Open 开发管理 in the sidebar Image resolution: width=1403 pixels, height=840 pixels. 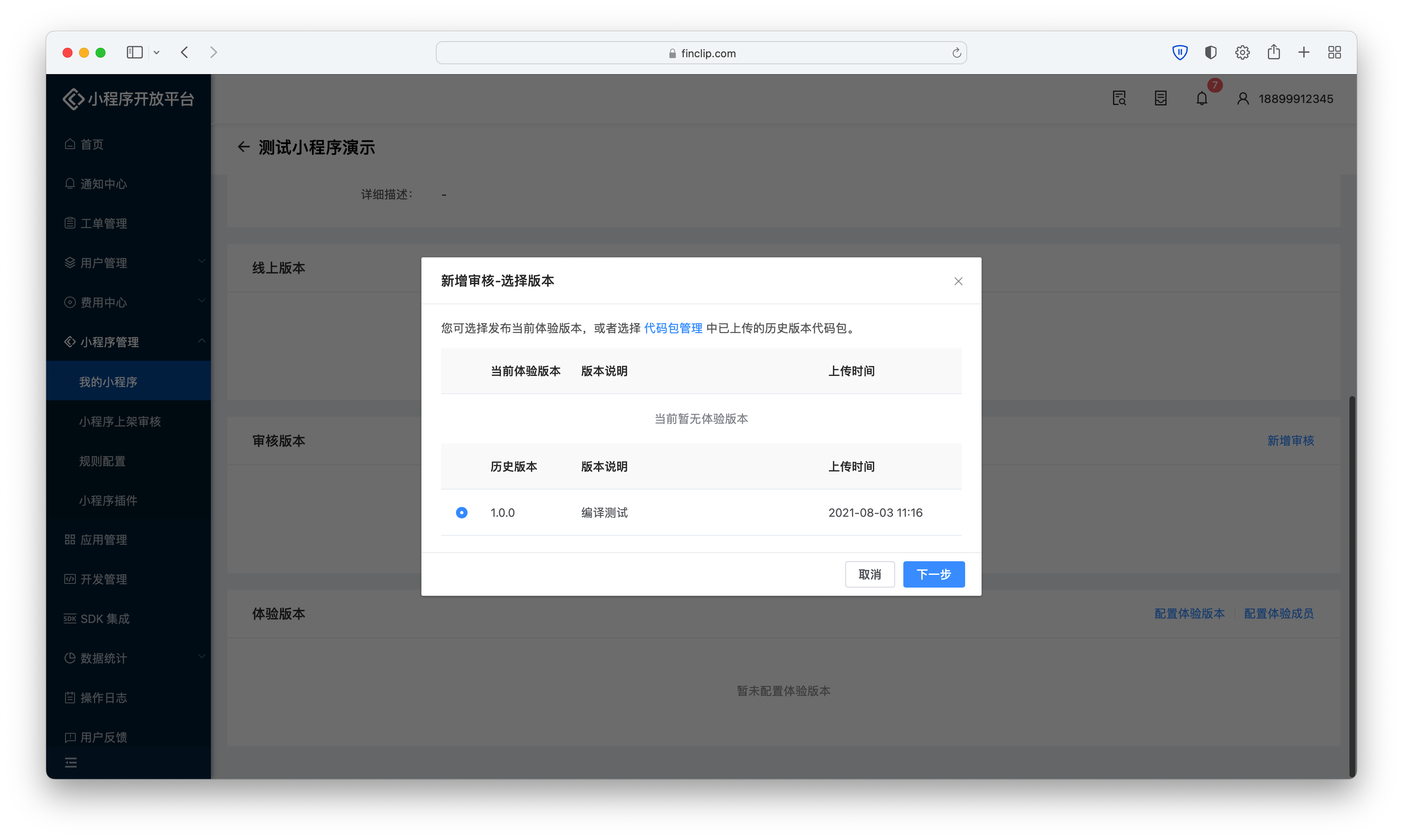point(129,579)
